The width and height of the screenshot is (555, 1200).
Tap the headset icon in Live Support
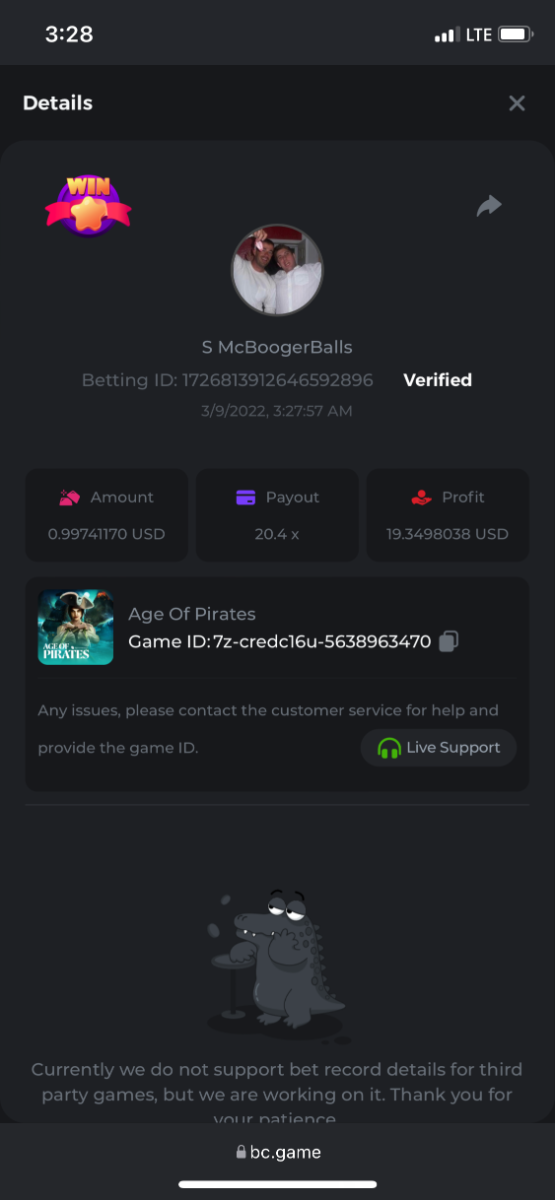click(x=389, y=748)
